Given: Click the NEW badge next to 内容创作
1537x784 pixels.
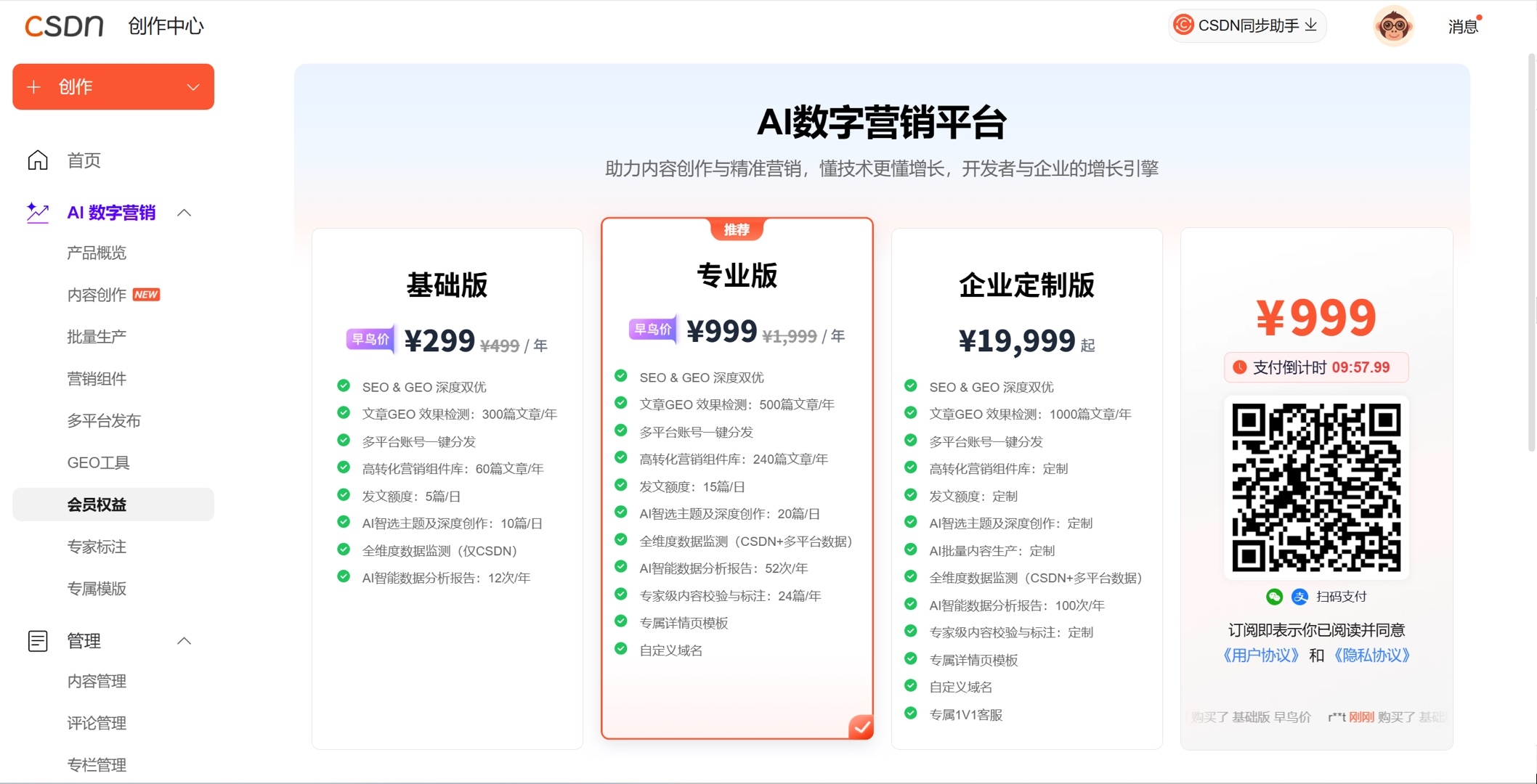Looking at the screenshot, I should tap(146, 295).
